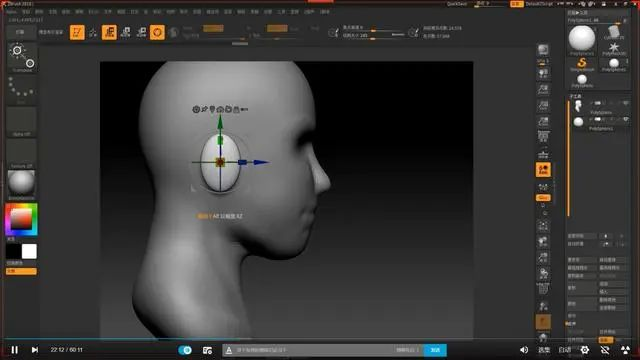Open the Z插件 menu

(x=309, y=12)
